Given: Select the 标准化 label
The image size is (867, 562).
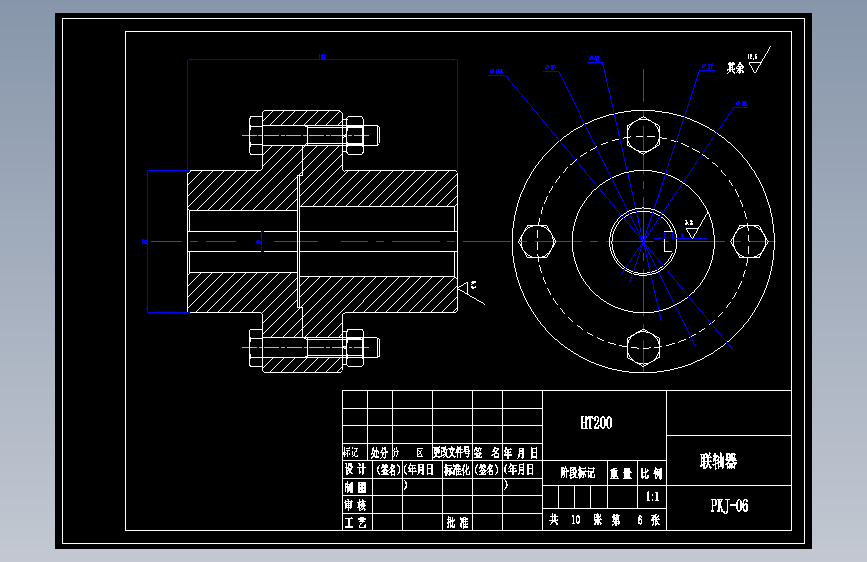Looking at the screenshot, I should pos(457,470).
